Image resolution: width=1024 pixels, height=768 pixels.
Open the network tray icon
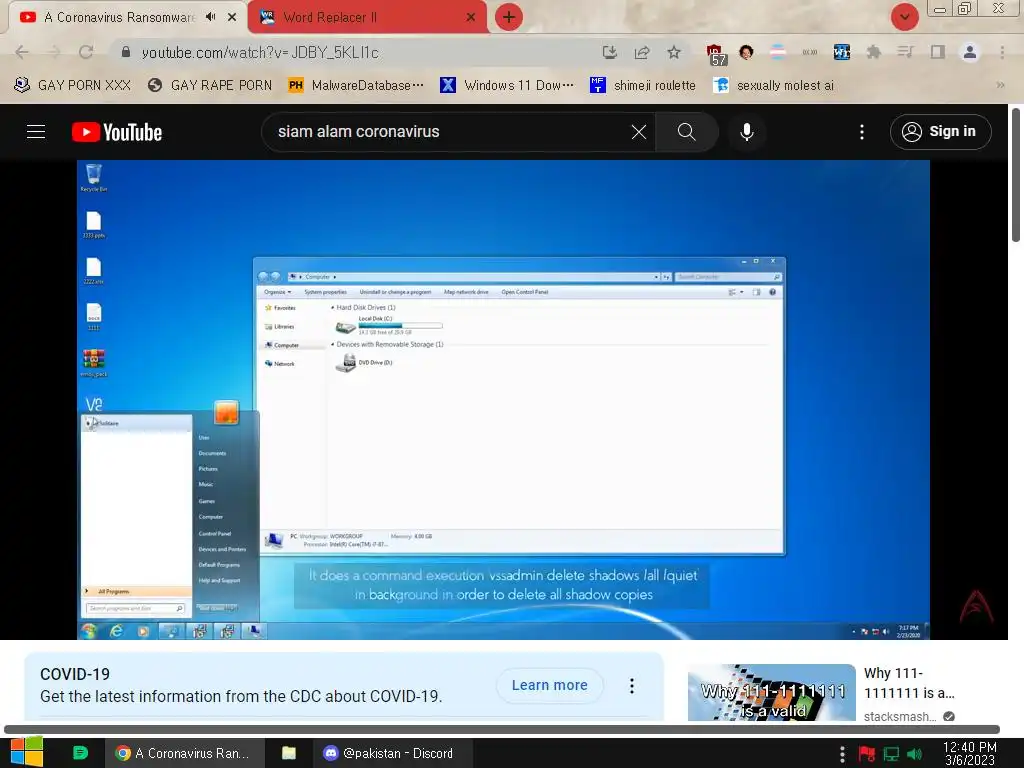(891, 754)
